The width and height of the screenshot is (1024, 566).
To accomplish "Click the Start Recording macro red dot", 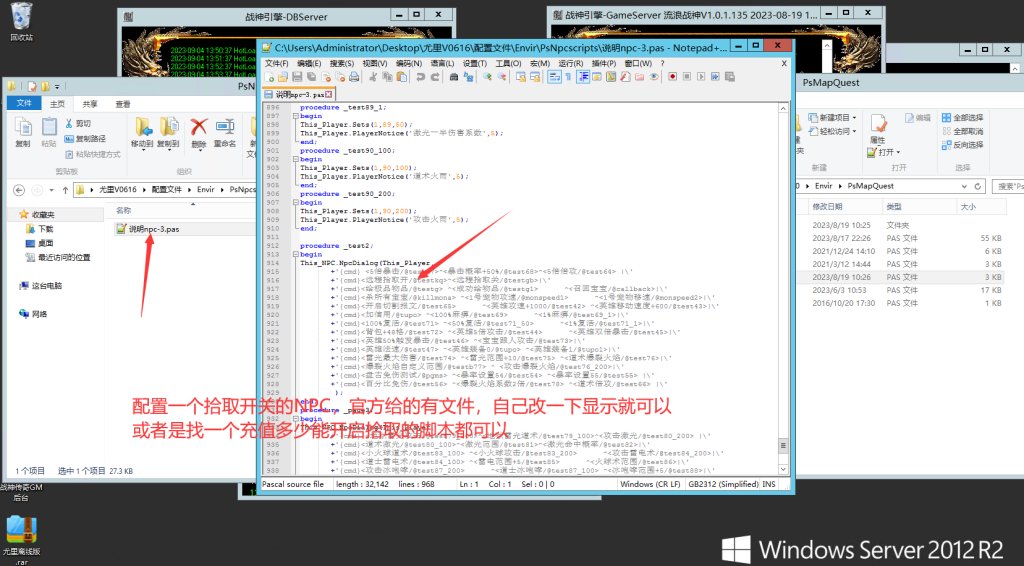I will 672,77.
